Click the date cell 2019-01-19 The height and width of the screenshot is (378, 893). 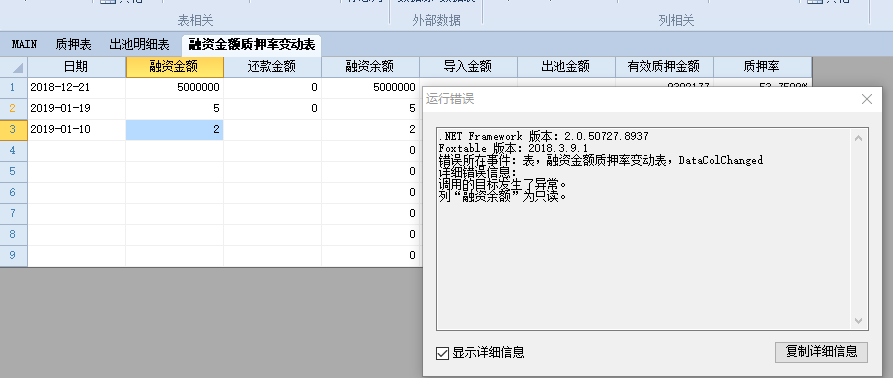click(x=76, y=109)
